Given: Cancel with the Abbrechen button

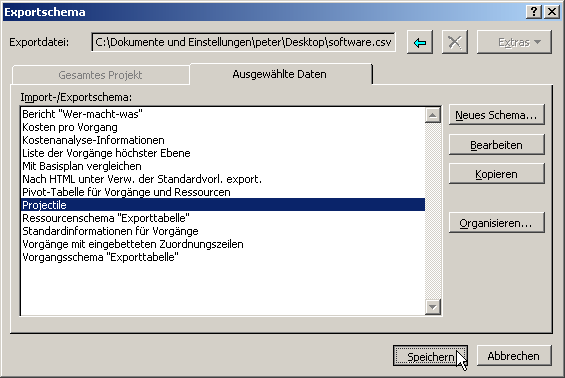Looking at the screenshot, I should [x=514, y=356].
